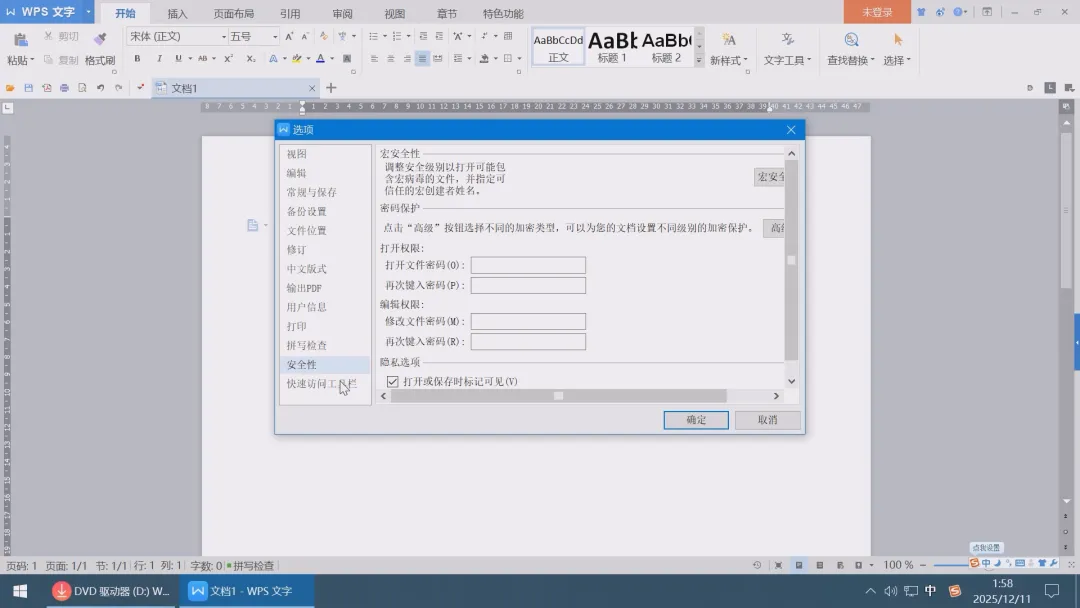Viewport: 1080px width, 608px height.
Task: Switch to the Page Layout (页面布局) tab
Action: tap(233, 14)
